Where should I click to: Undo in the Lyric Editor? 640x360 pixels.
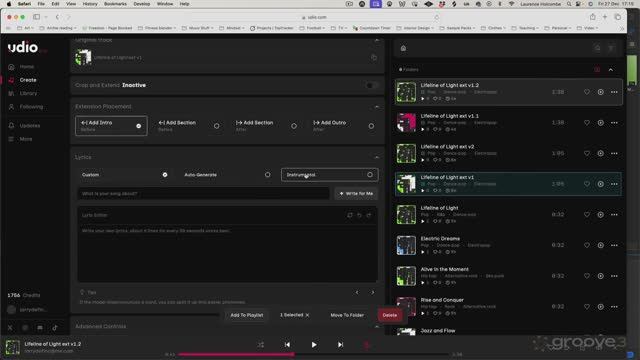359,215
